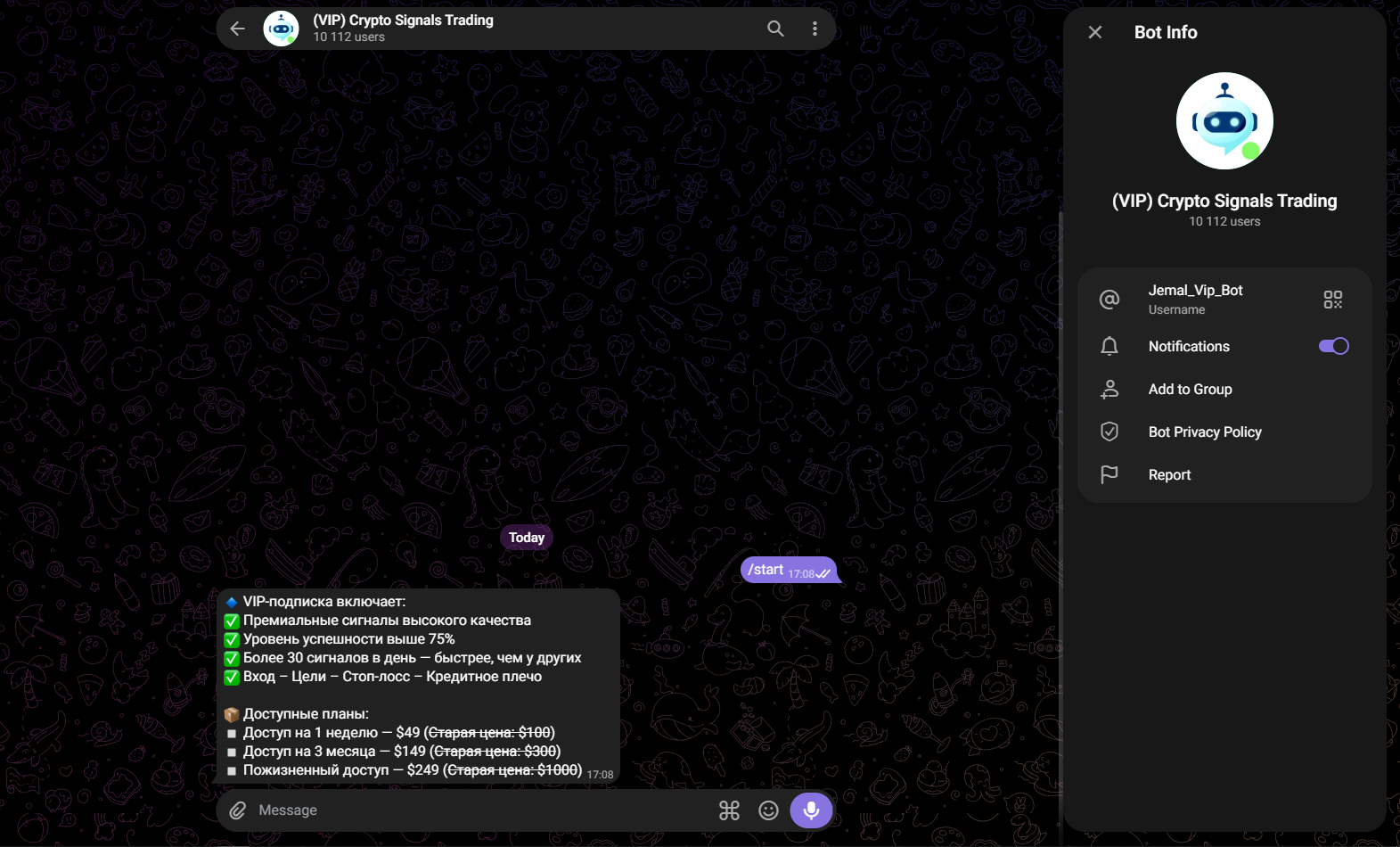
Task: Open Bot Privacy Policy
Action: pyautogui.click(x=1224, y=432)
